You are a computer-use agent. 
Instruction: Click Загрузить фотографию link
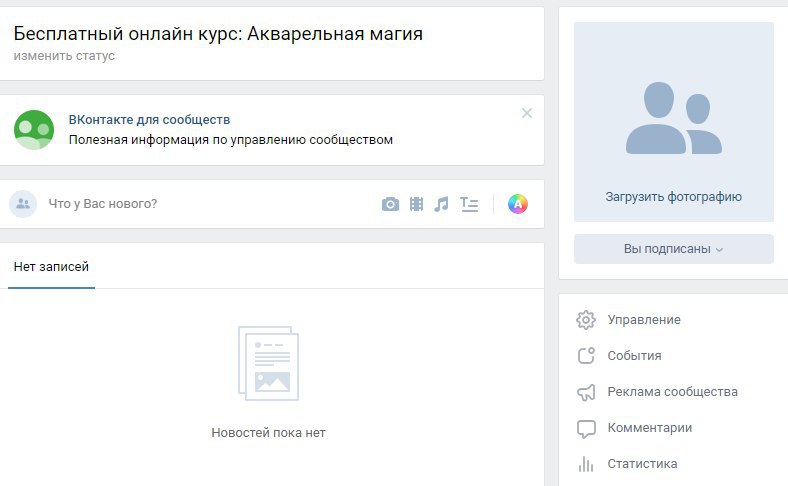point(673,197)
